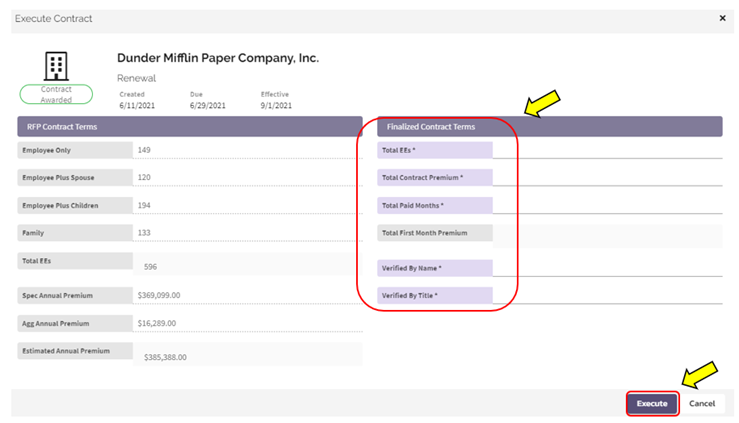This screenshot has height=423, width=739.
Task: Click the Dunder Mifflin Paper Company, Inc. title
Action: pos(218,58)
